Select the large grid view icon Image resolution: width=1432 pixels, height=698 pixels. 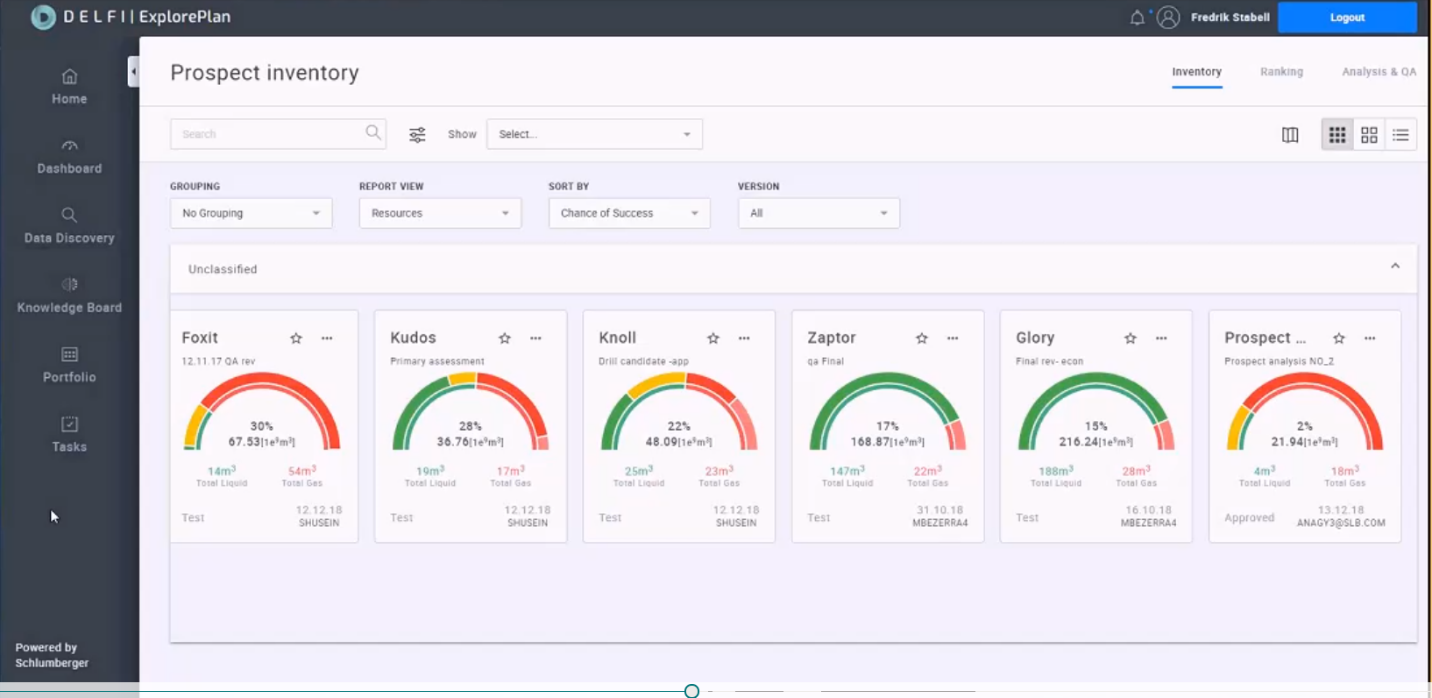point(1369,135)
